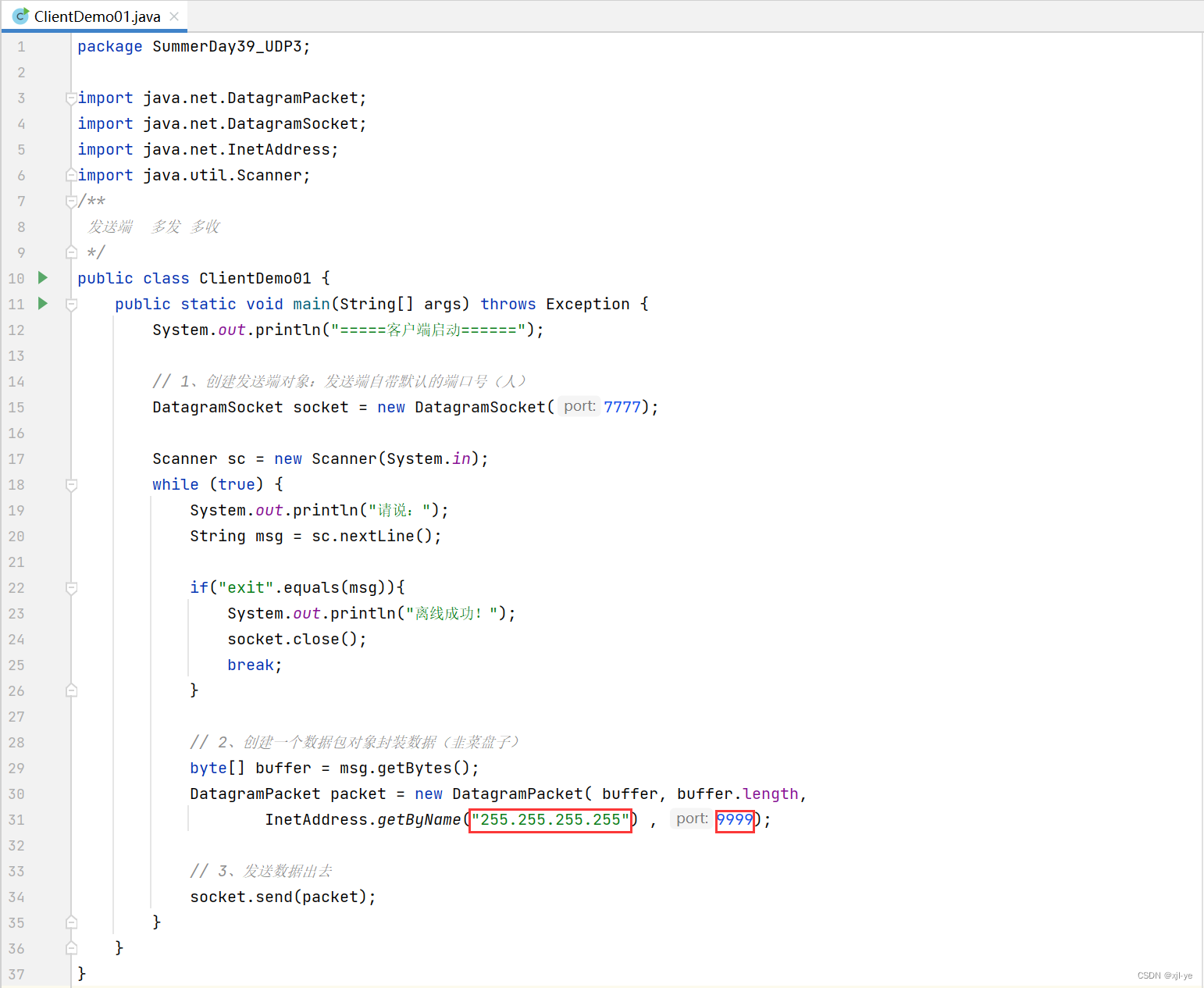1204x988 pixels.
Task: Click the "=====客户端启动======" string
Action: point(428,330)
